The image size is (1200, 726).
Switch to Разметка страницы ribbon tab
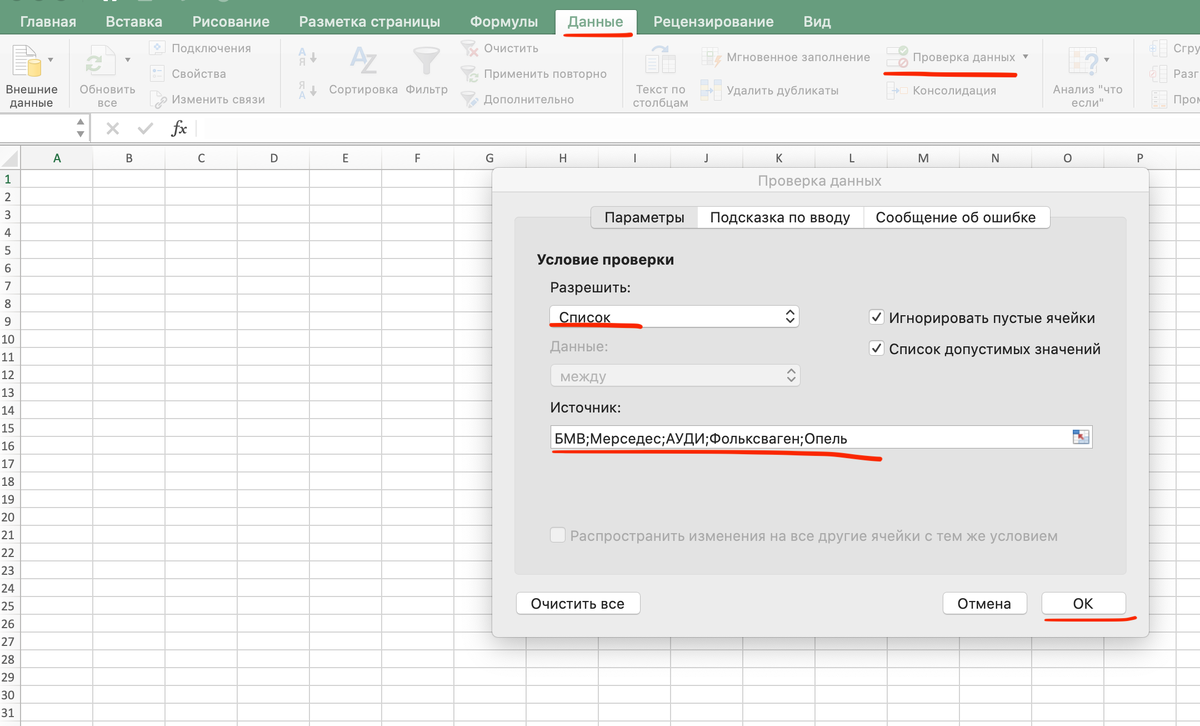point(370,21)
